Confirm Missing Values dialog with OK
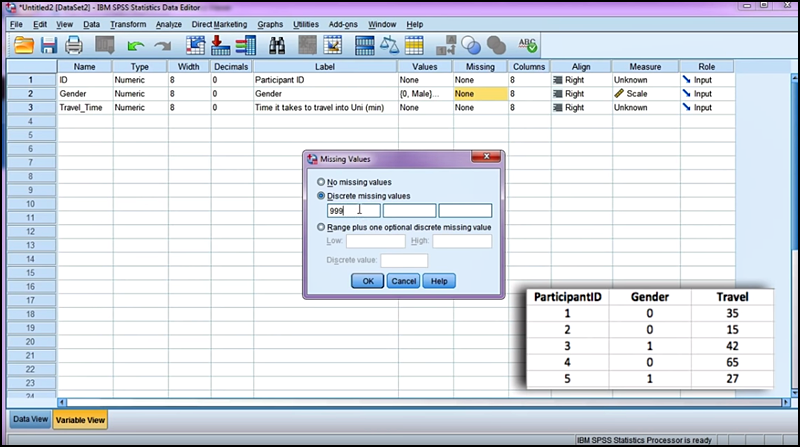The height and width of the screenshot is (447, 800). coord(368,281)
